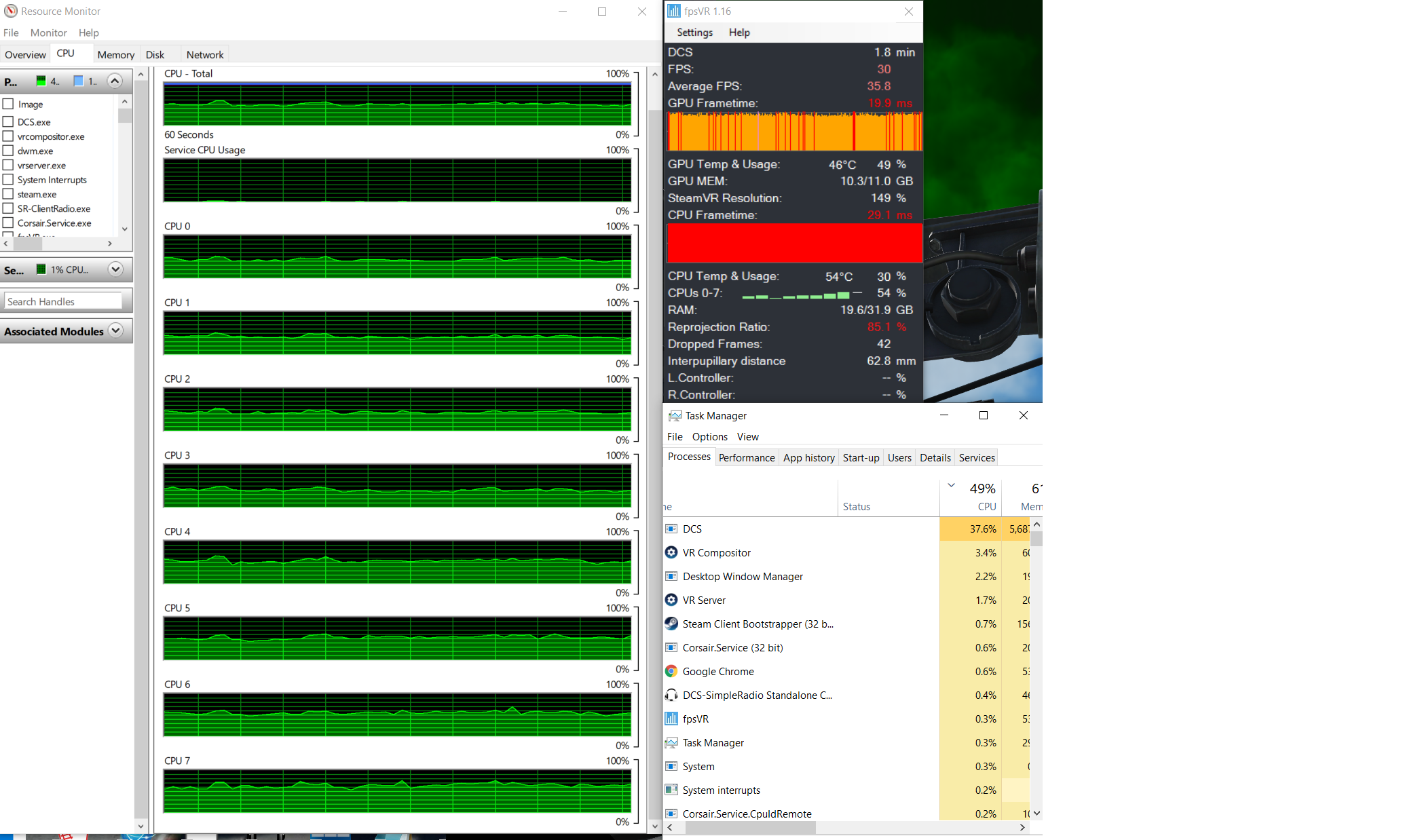
Task: Check the vrserver.exe checkbox
Action: pos(8,165)
